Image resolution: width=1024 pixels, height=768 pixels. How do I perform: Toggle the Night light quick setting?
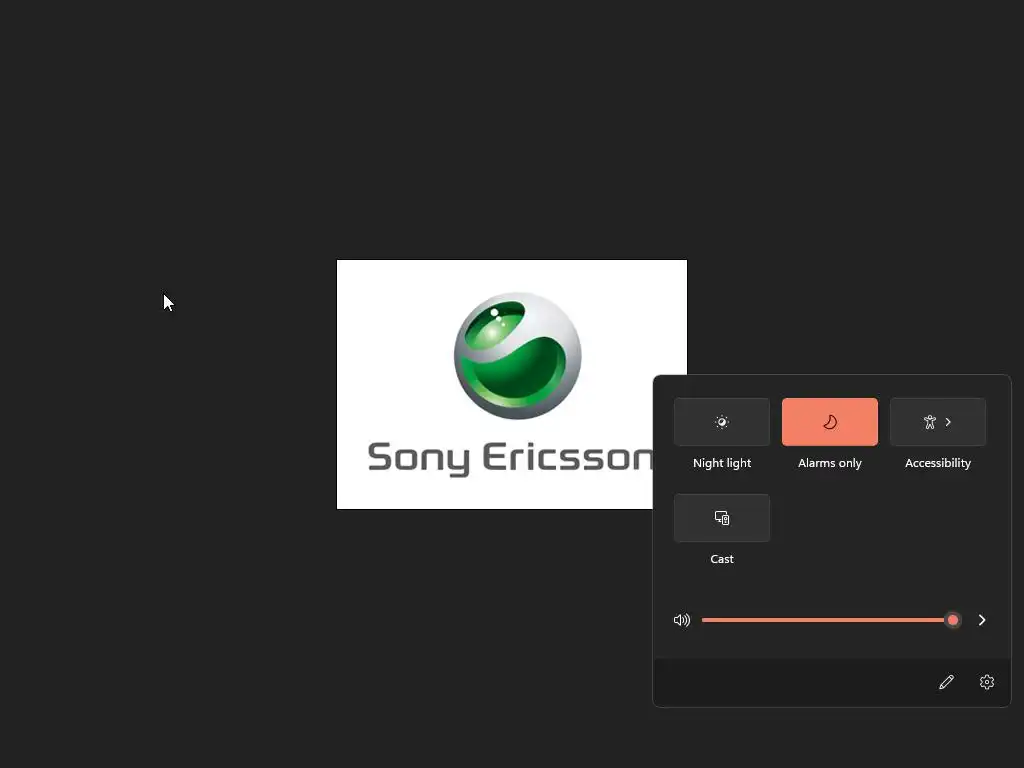pos(722,422)
